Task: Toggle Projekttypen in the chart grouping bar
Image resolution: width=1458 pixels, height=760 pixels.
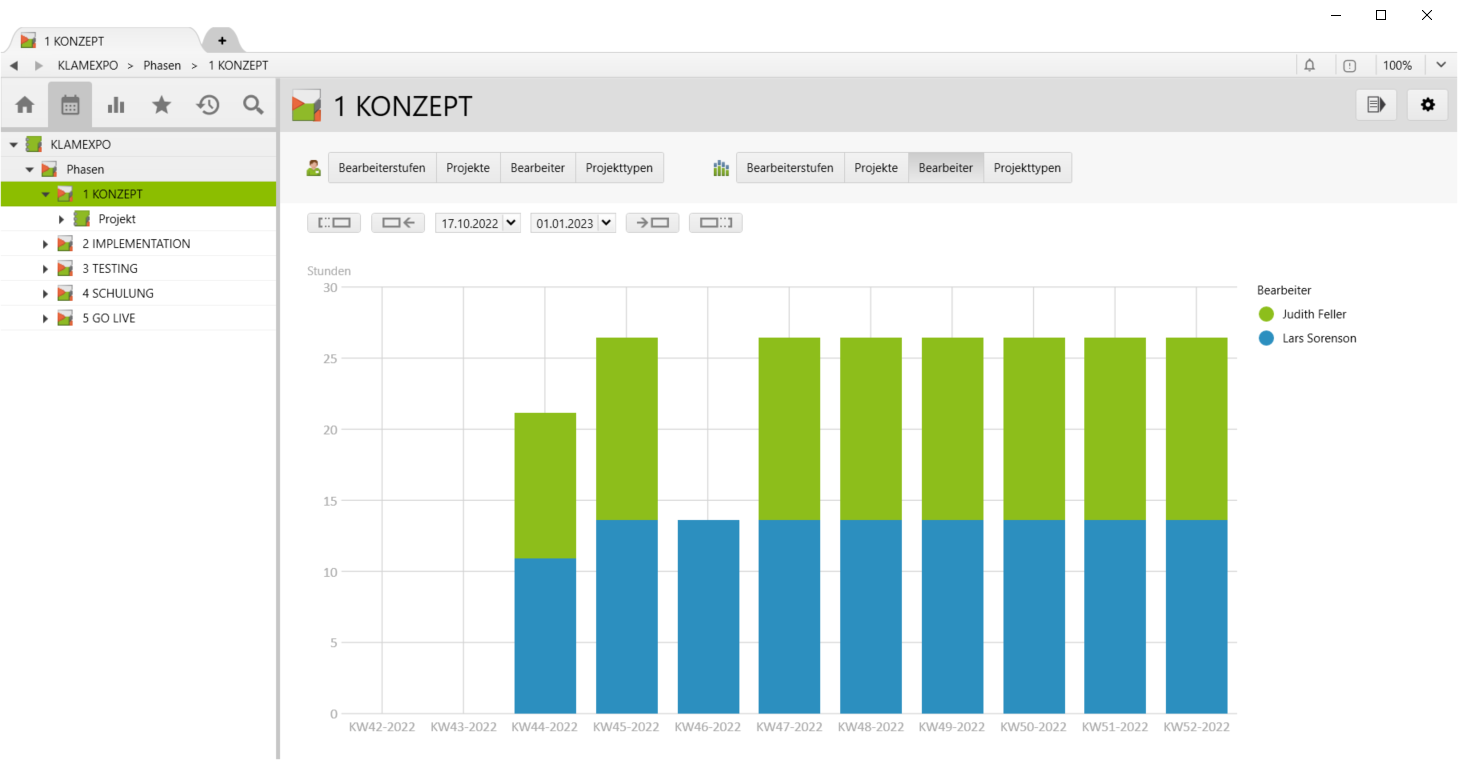Action: (1027, 168)
